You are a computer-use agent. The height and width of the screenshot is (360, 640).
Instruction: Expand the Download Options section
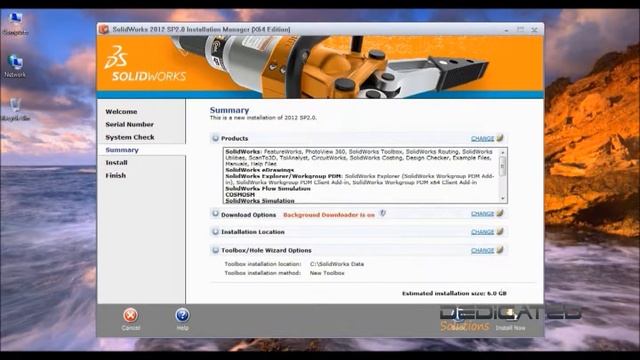point(215,213)
